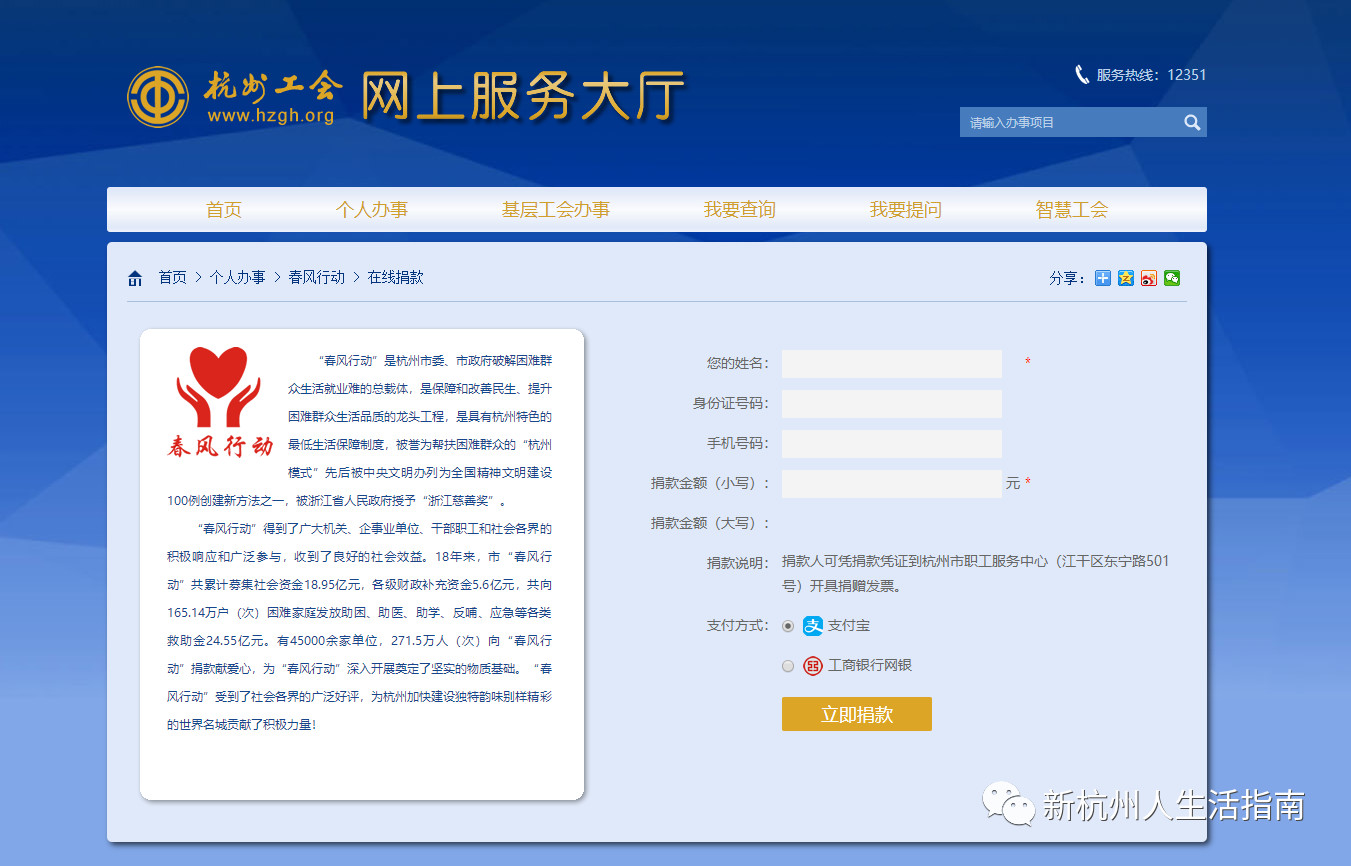Focus the 身份证号码 ID number field

891,404
